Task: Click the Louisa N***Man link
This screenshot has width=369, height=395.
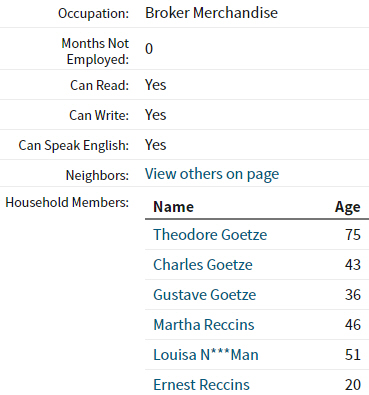Action: [x=206, y=355]
